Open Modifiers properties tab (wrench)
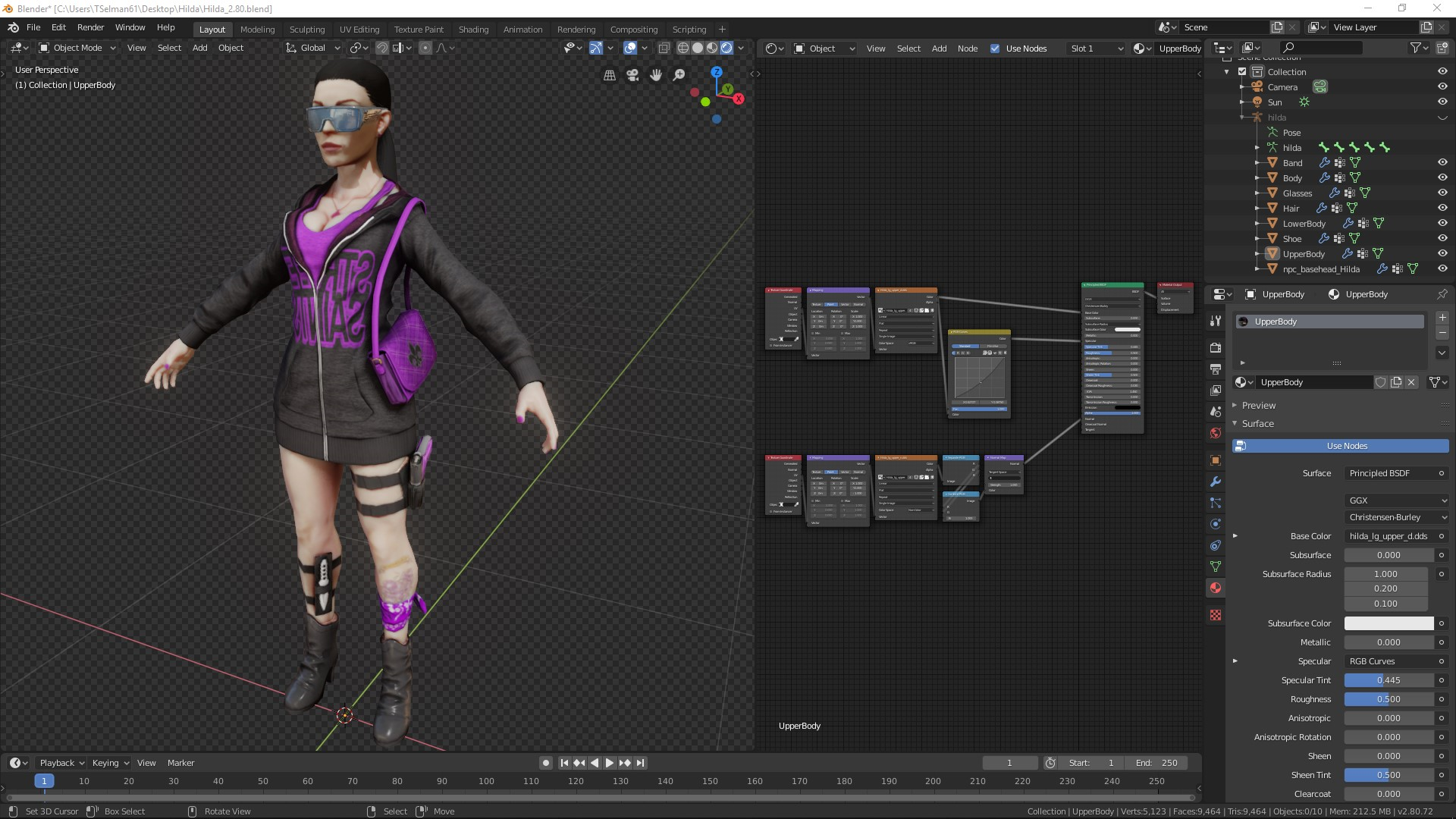 tap(1216, 482)
